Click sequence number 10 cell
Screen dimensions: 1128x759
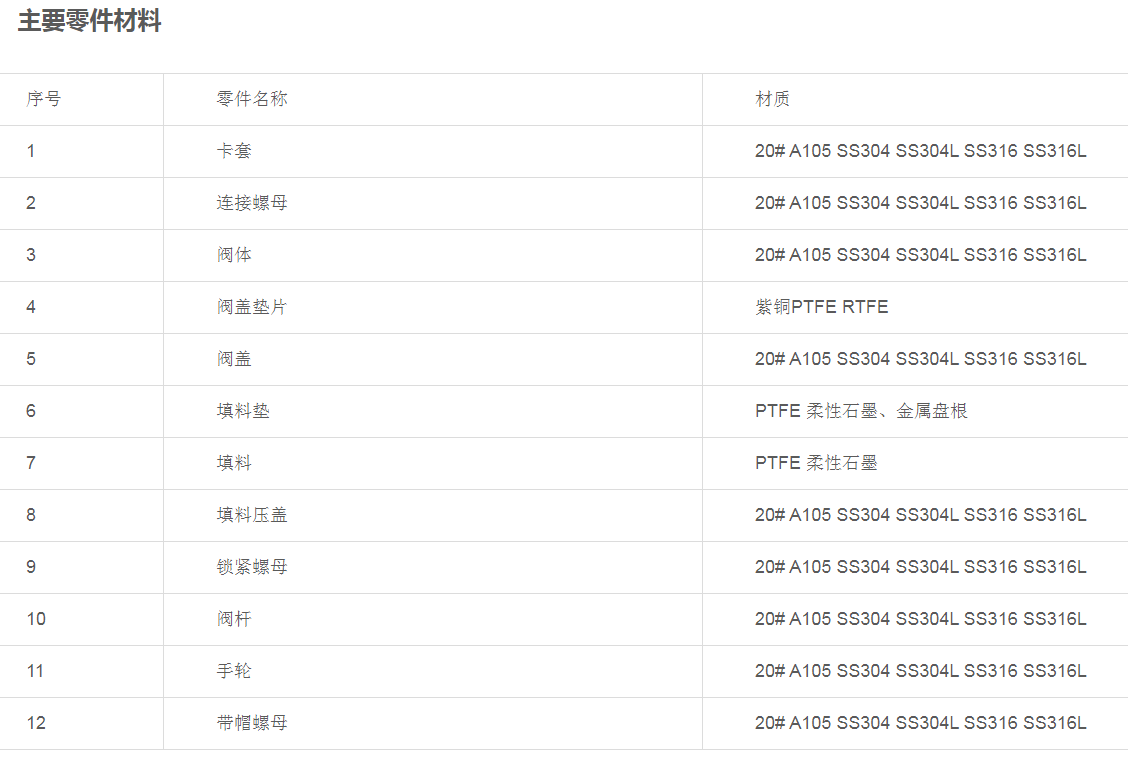pyautogui.click(x=36, y=619)
